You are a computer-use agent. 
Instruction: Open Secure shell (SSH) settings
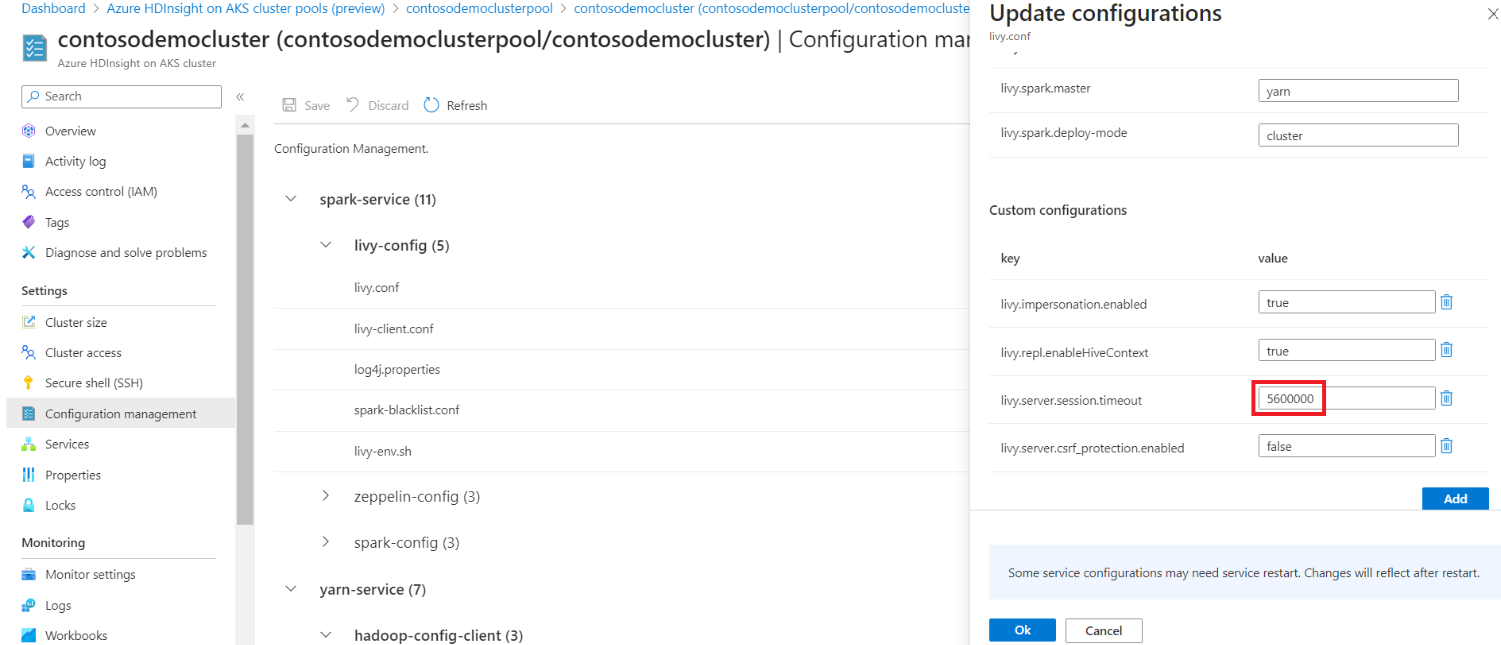click(93, 383)
